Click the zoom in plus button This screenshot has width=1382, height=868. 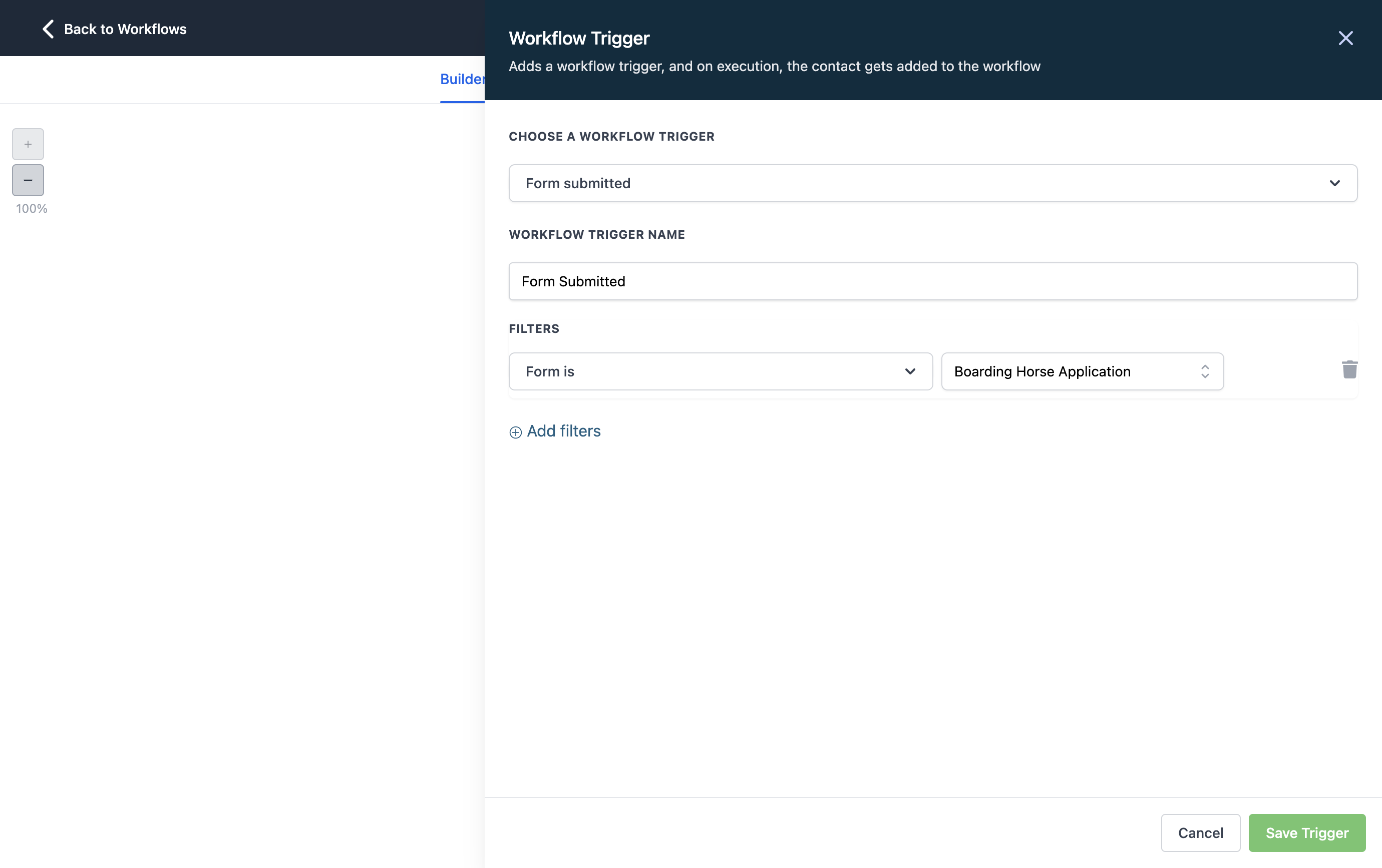tap(28, 144)
